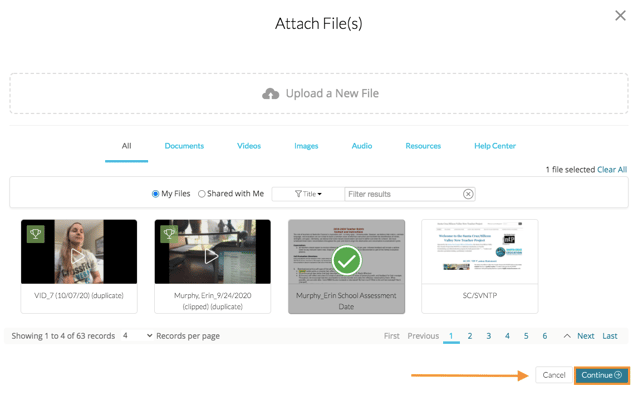Play the Murphy, Erin clipped video

tap(212, 256)
